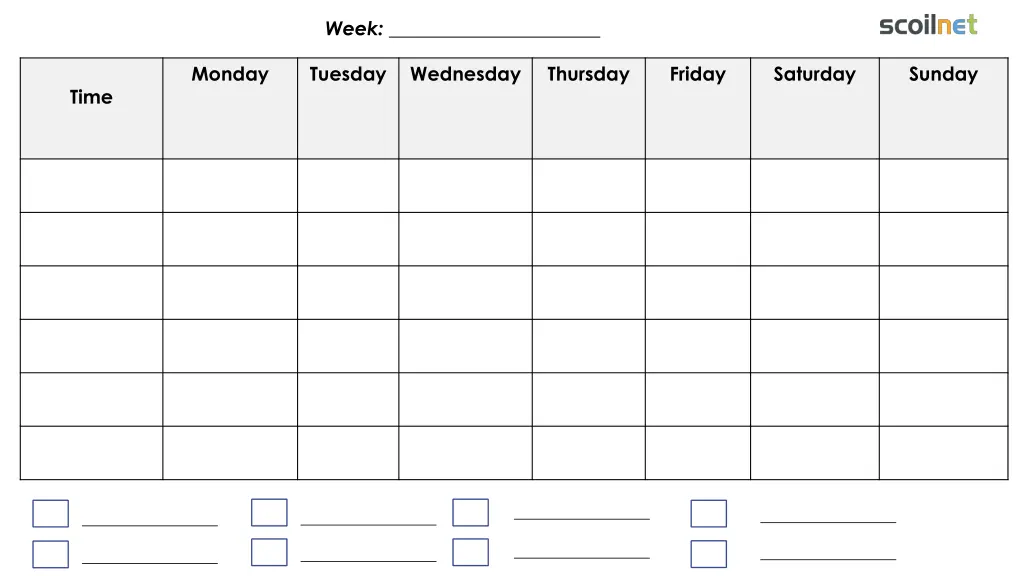
Task: Click the legend line beside top-left box
Action: click(150, 524)
